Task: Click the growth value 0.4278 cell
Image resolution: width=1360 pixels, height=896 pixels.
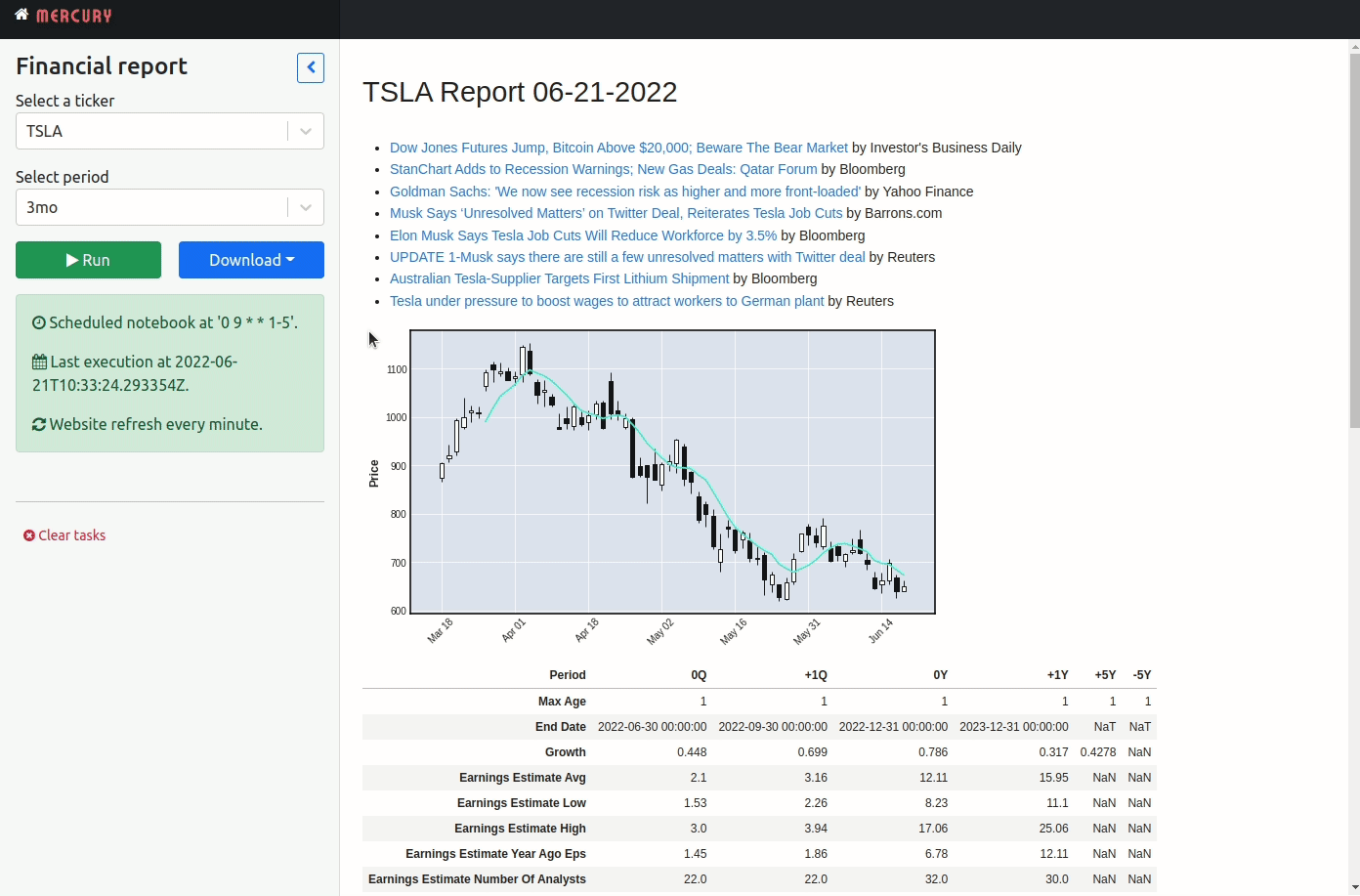Action: pyautogui.click(x=1098, y=752)
